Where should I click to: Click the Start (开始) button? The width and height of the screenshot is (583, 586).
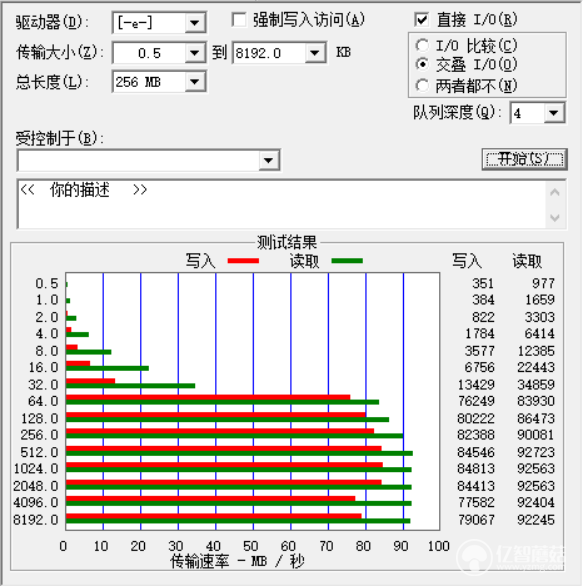point(524,160)
